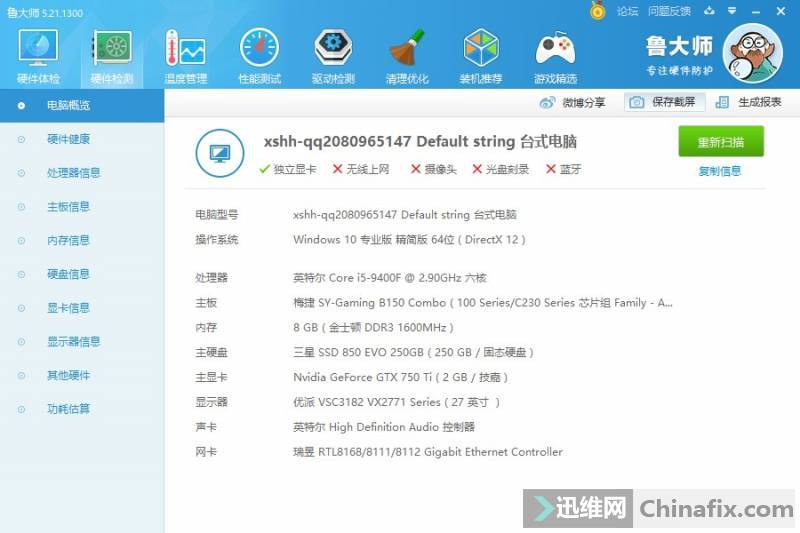Open the 论坛 forum link

click(x=627, y=11)
